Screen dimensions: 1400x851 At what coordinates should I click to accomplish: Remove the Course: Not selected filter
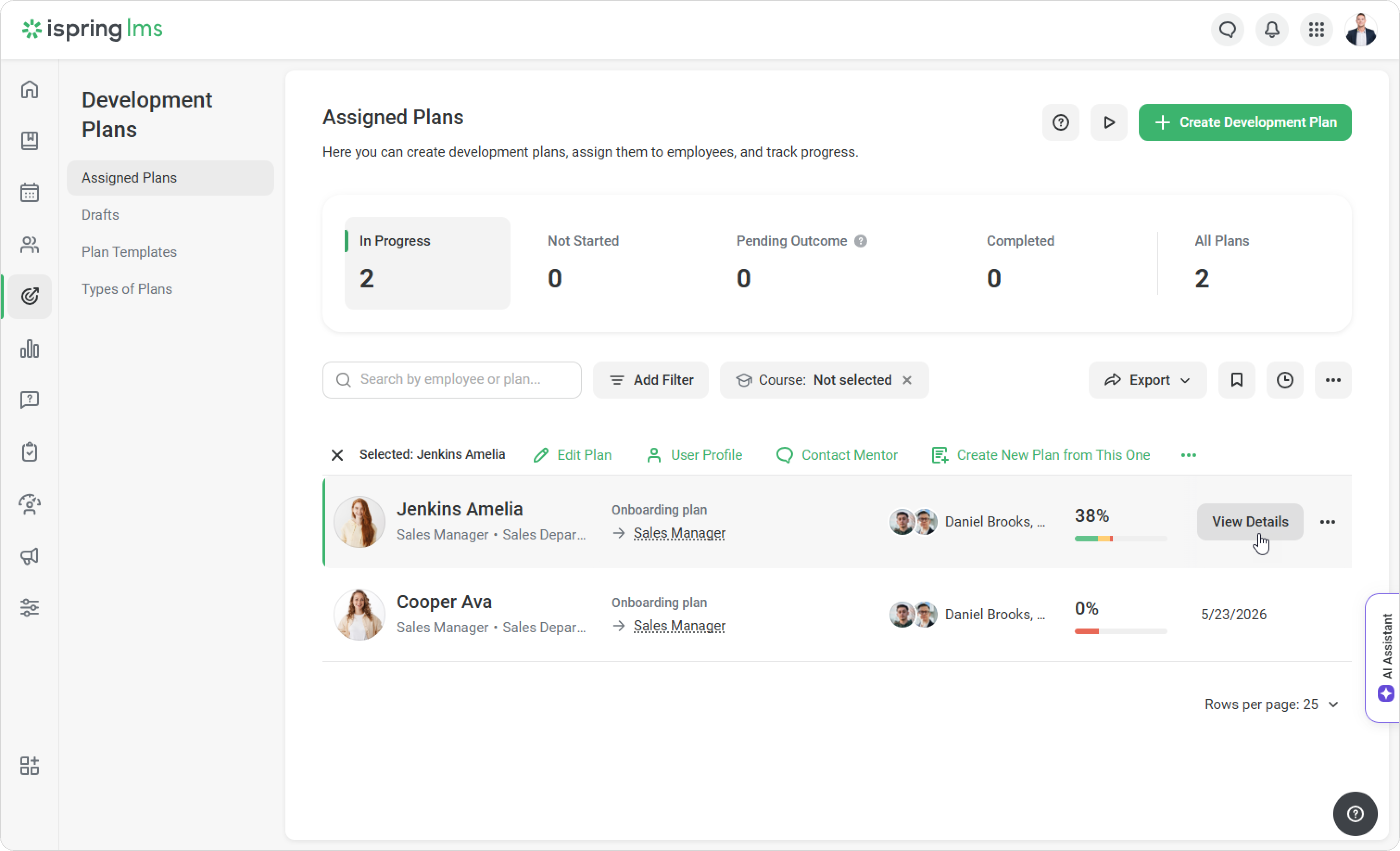click(x=908, y=380)
